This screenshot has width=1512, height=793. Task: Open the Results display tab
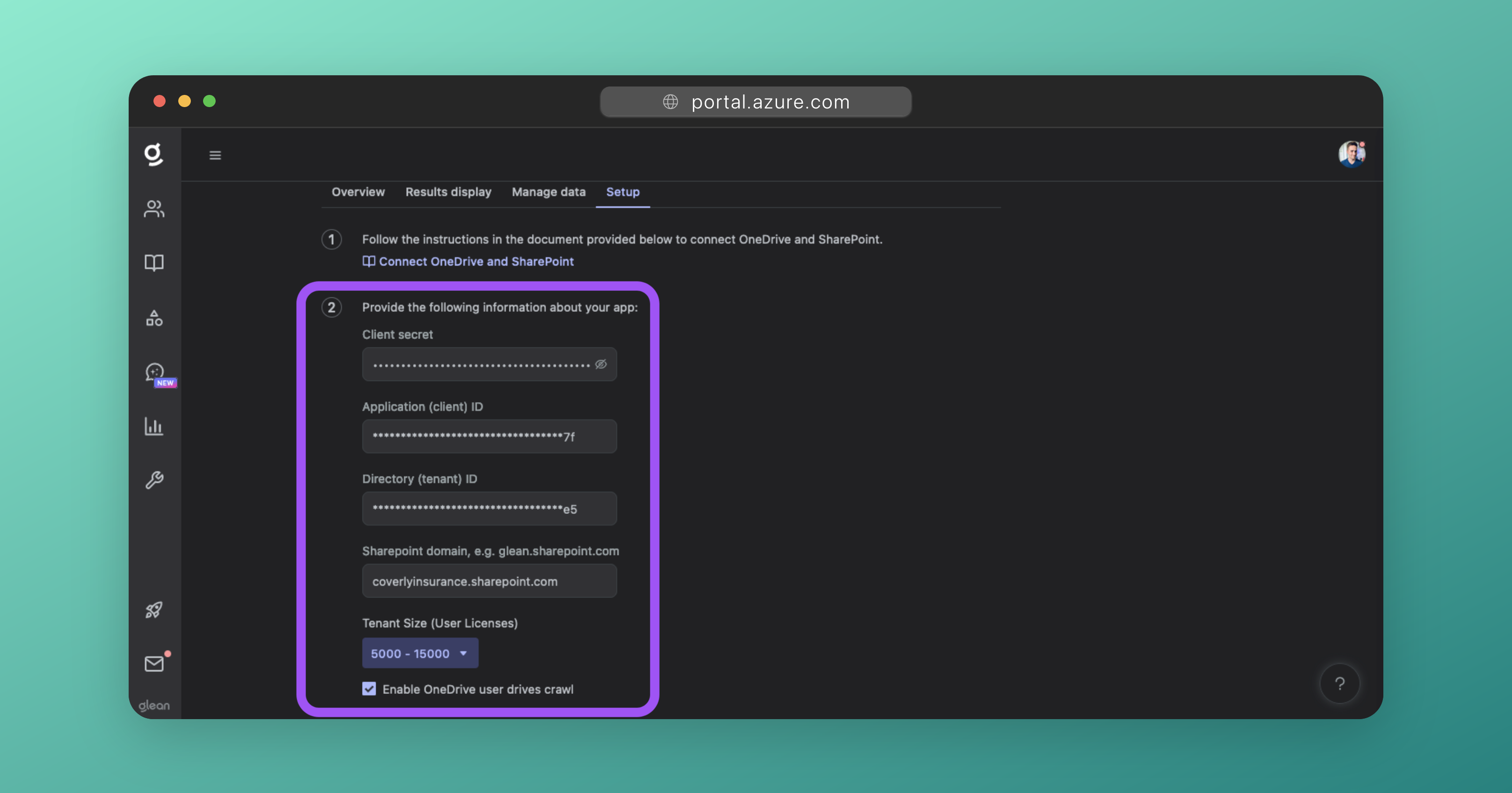(448, 192)
